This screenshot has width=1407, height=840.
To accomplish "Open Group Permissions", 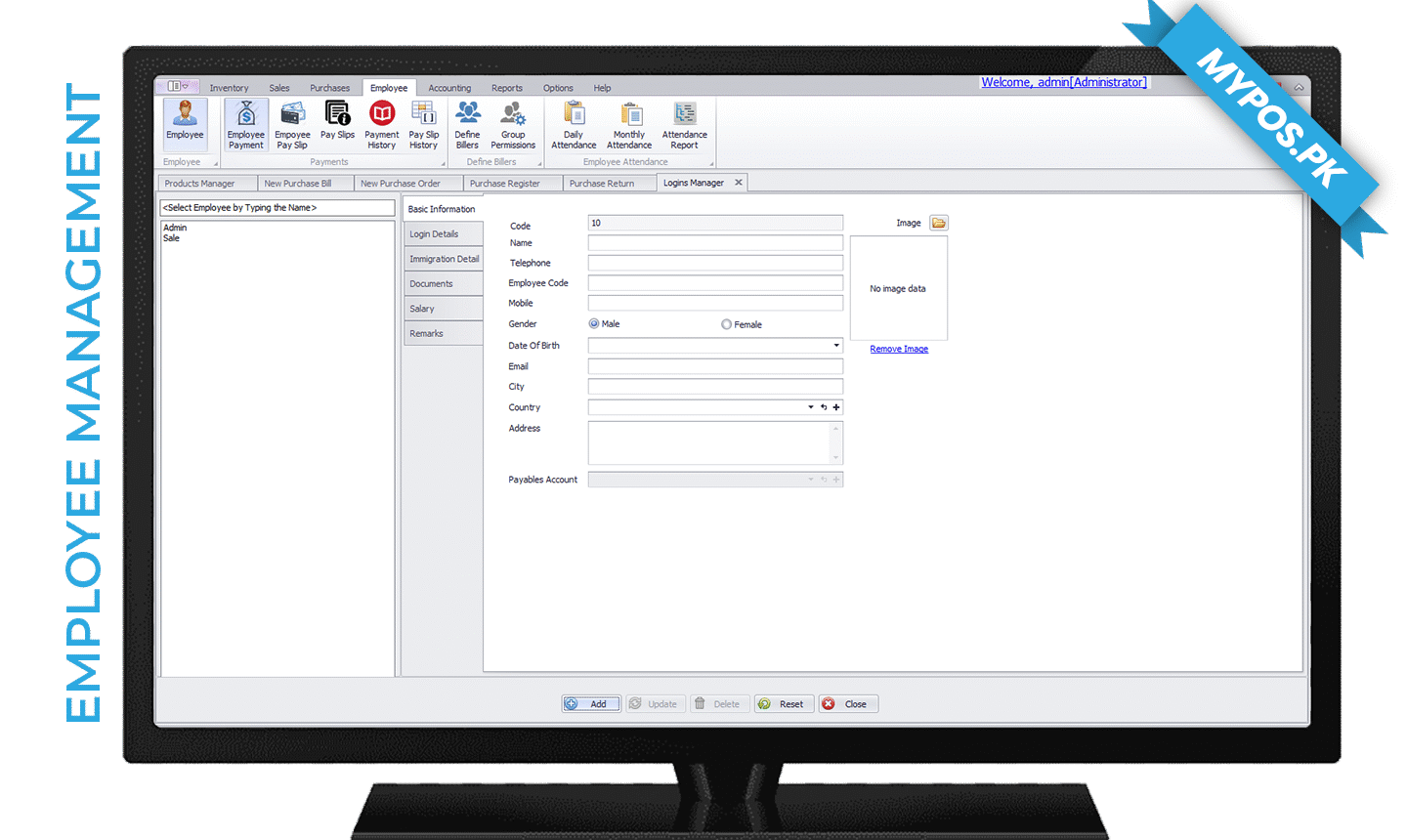I will click(513, 124).
